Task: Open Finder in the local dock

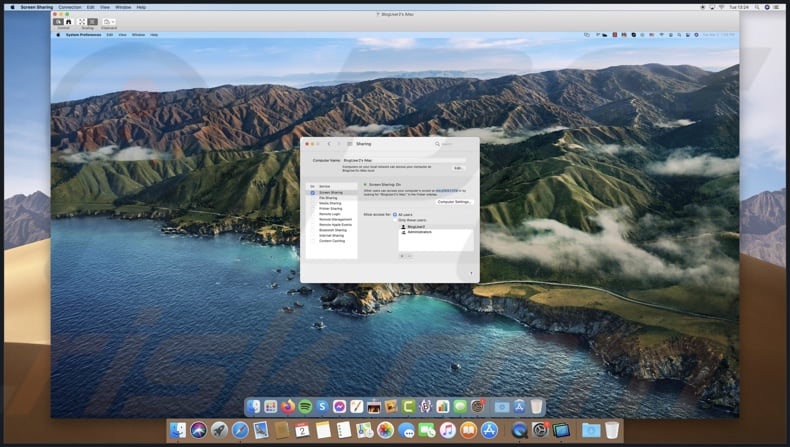Action: tap(178, 430)
